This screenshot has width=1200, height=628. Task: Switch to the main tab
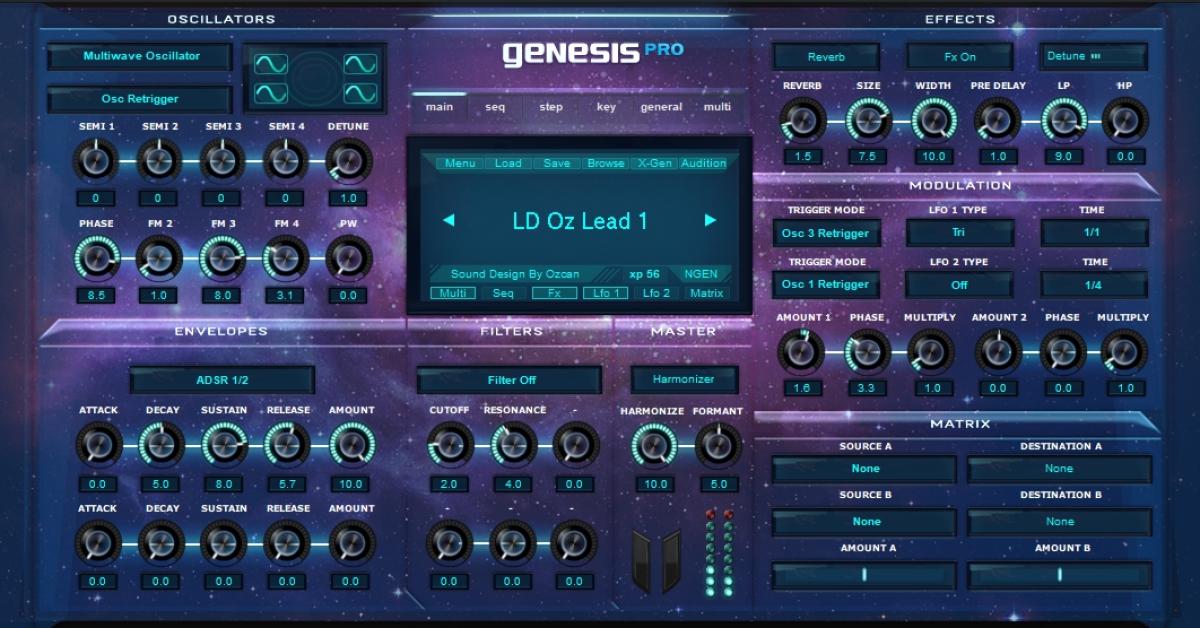tap(439, 107)
